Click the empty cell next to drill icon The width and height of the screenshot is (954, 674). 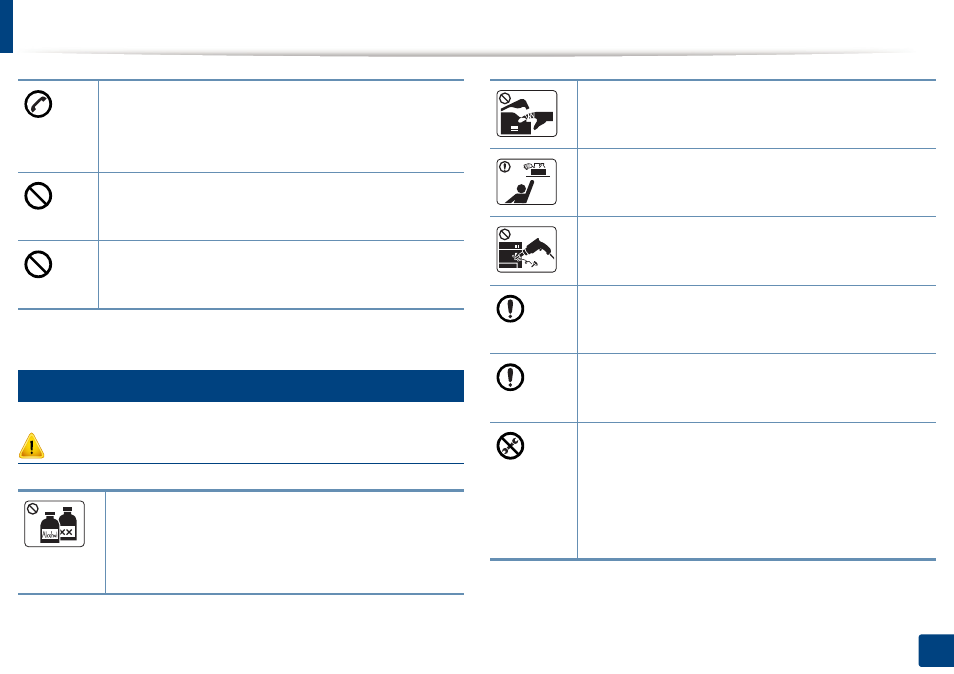click(x=756, y=251)
